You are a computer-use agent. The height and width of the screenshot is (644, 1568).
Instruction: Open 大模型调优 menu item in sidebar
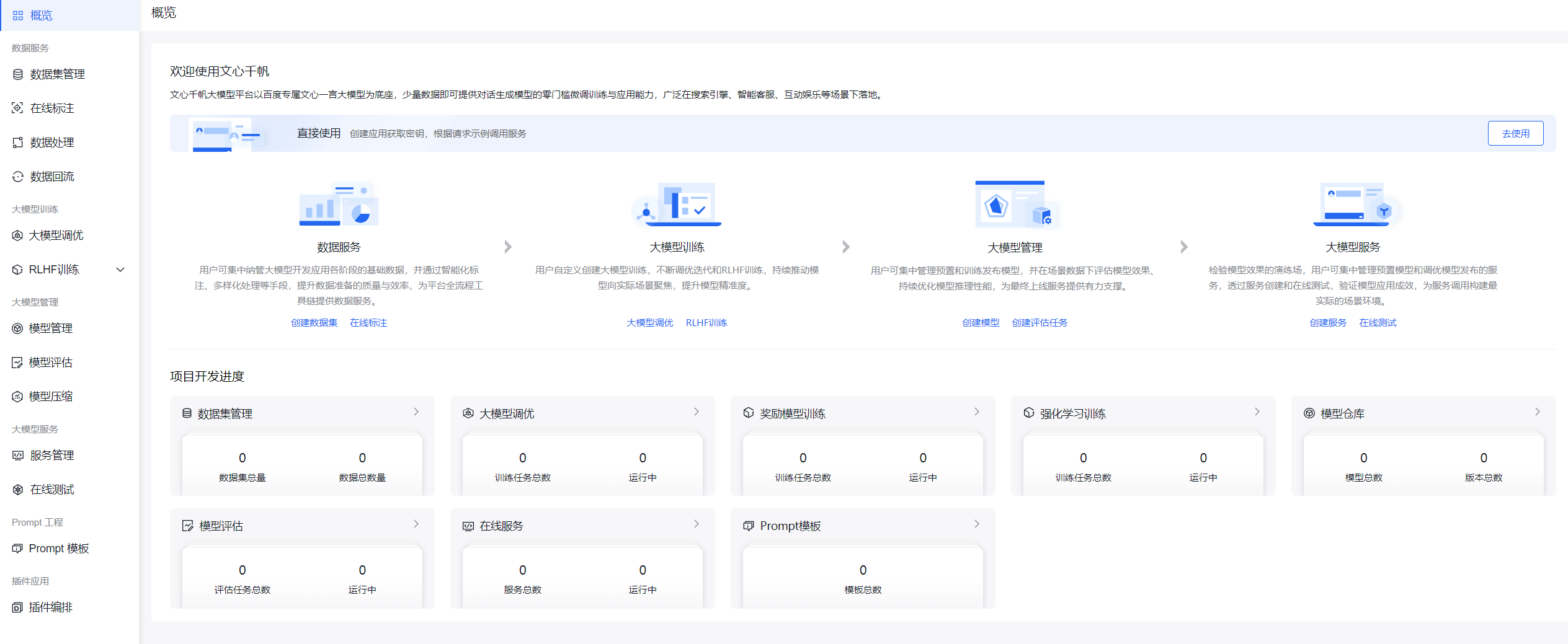click(69, 236)
